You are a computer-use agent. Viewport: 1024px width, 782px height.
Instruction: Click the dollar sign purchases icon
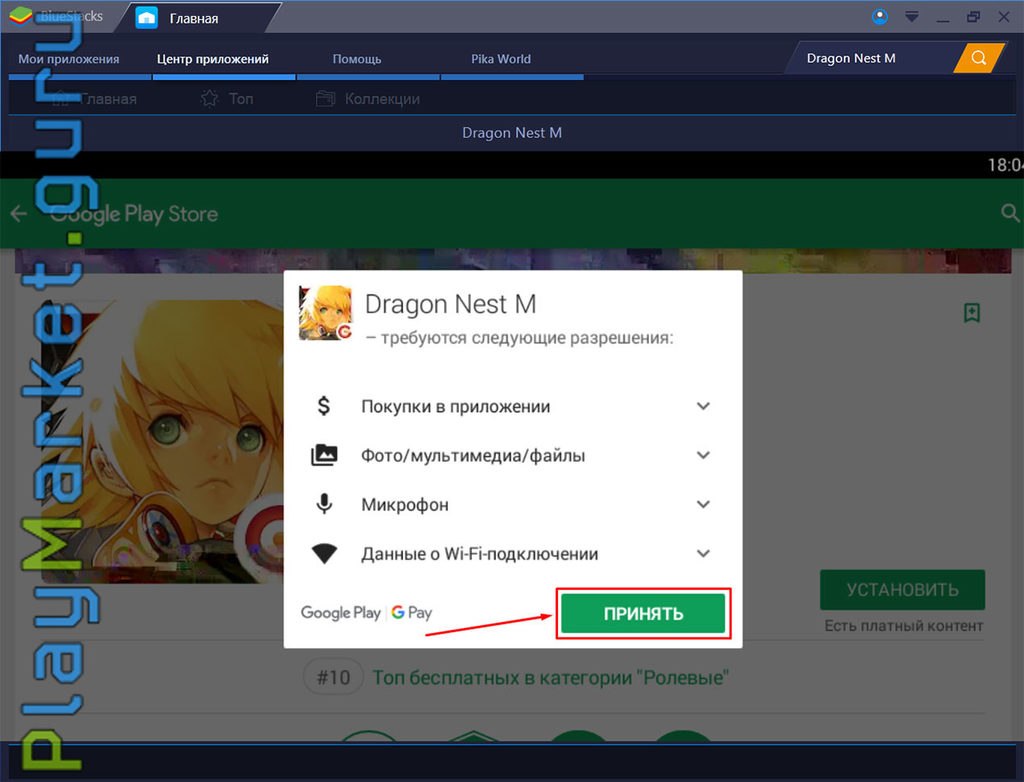click(x=324, y=406)
